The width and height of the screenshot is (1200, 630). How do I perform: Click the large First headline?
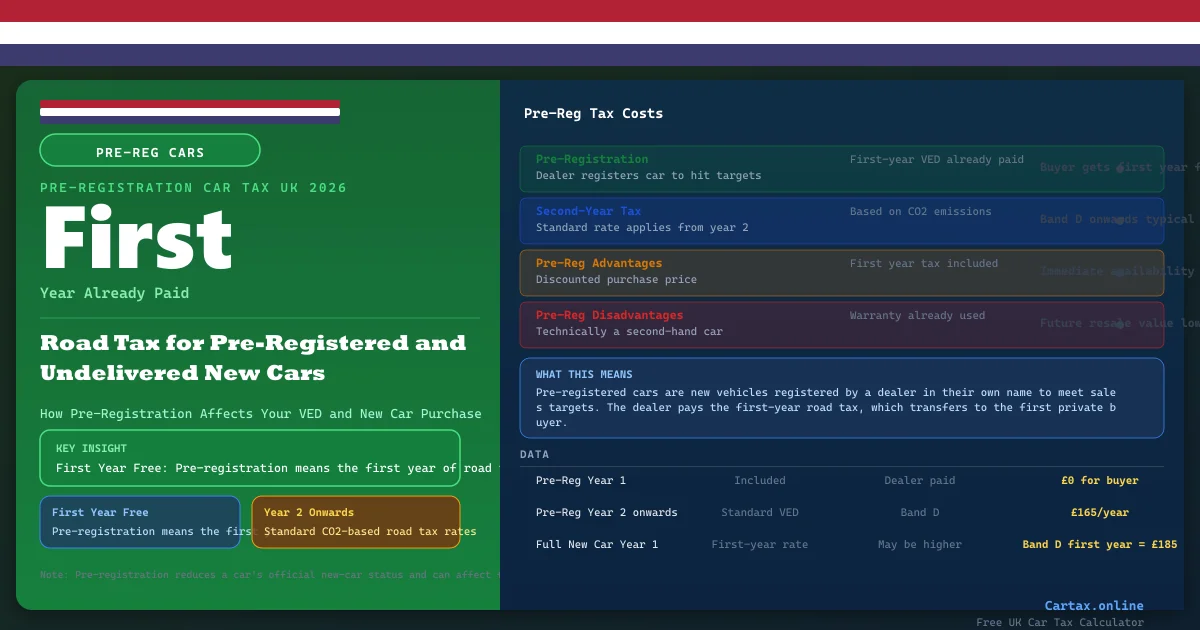coord(137,239)
